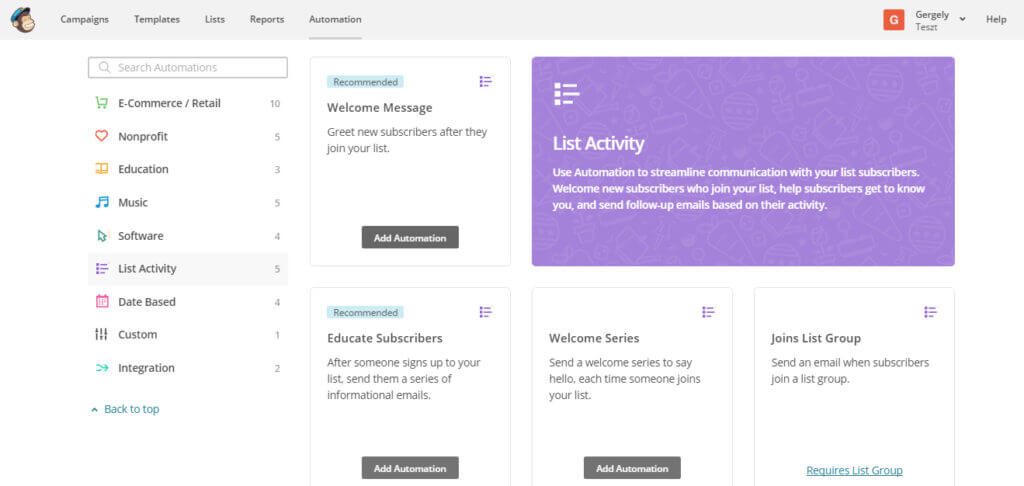Choose the Date Based category label

(x=147, y=302)
